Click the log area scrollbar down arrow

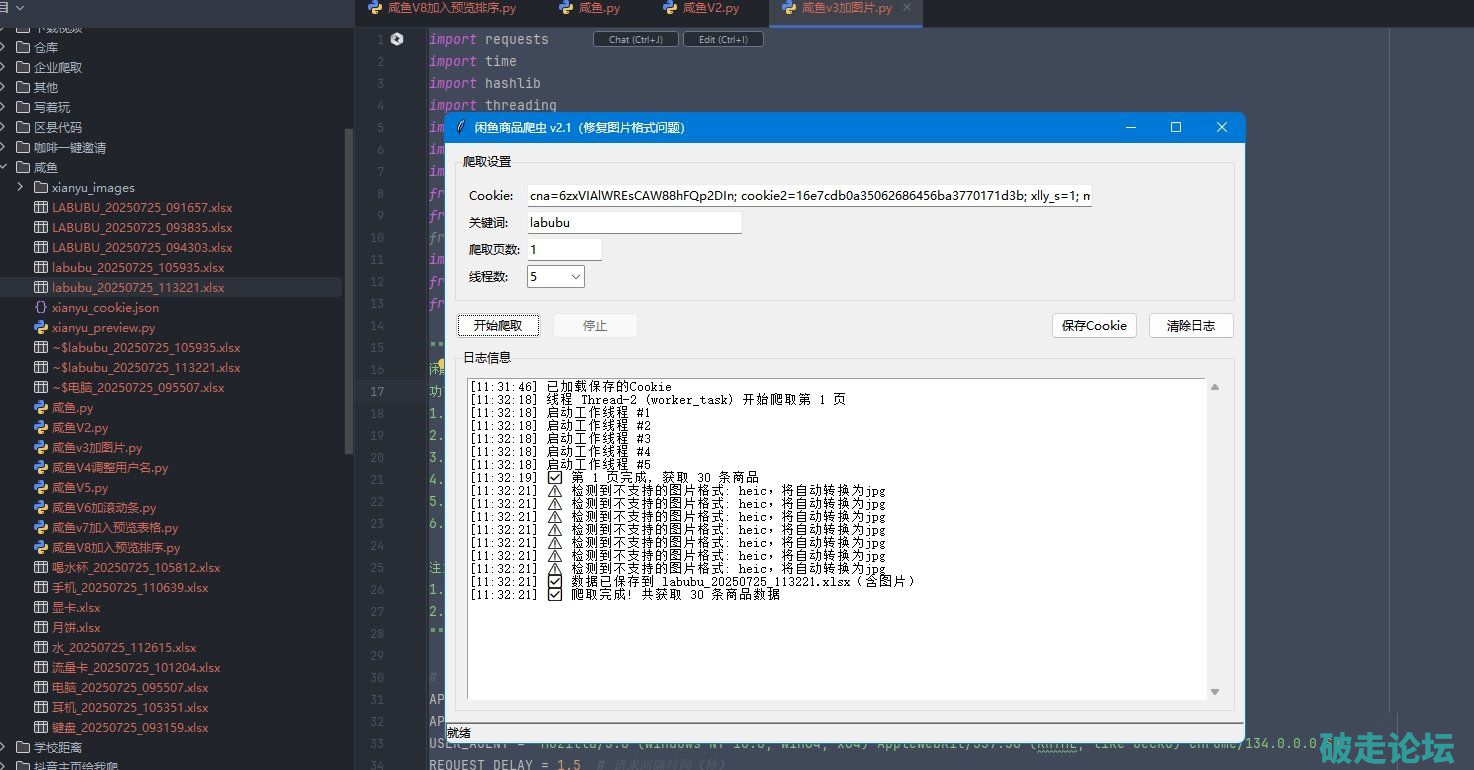pos(1215,692)
